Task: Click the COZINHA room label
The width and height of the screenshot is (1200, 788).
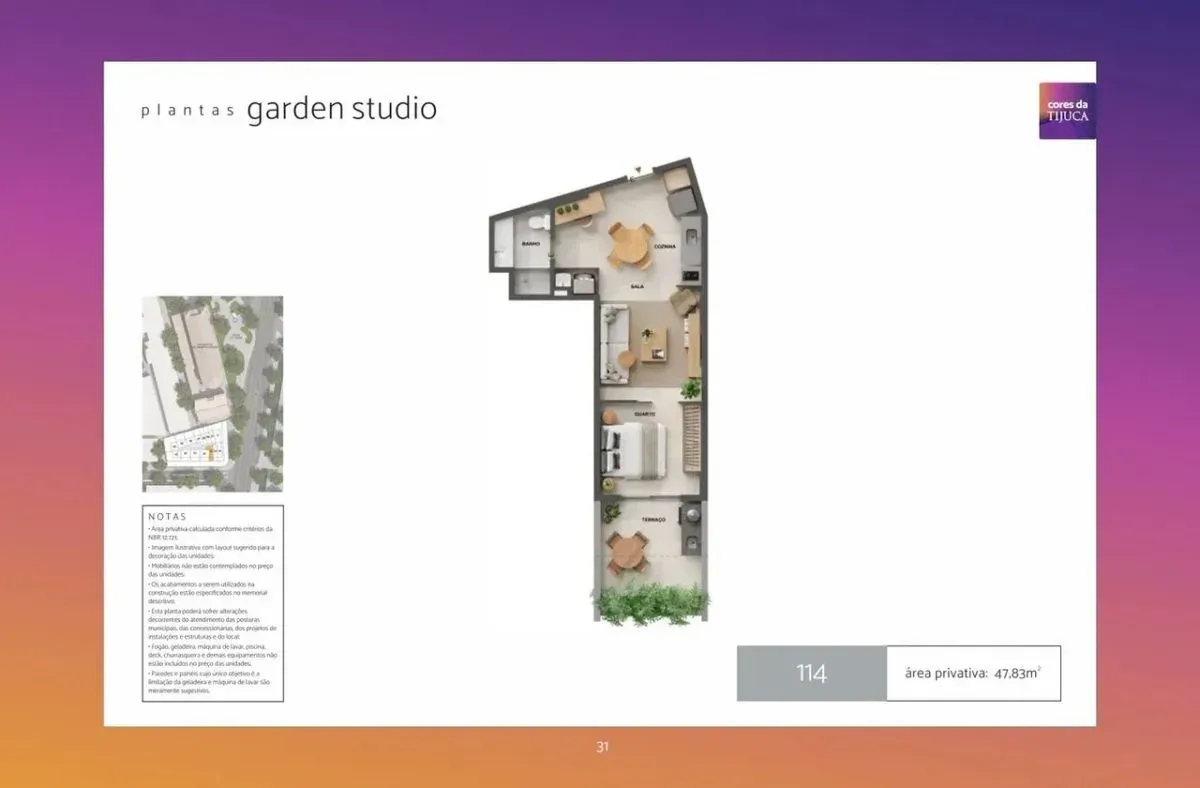Action: 665,246
